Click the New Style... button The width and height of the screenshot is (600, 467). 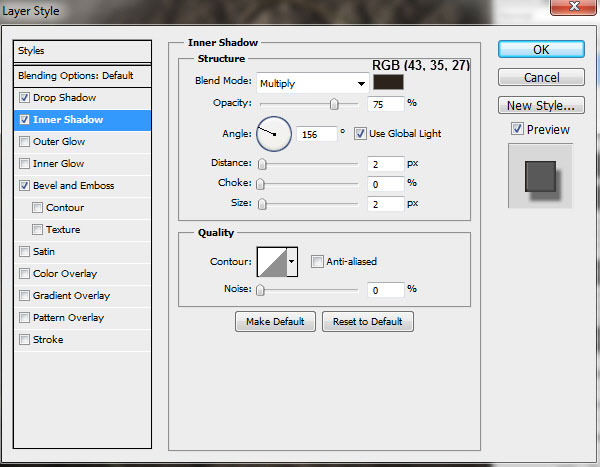pyautogui.click(x=541, y=105)
